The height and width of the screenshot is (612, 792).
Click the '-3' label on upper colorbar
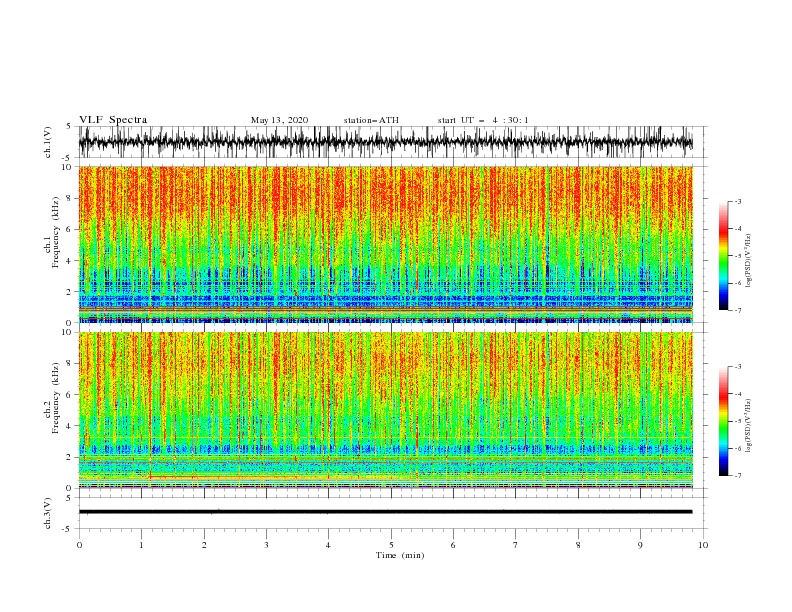click(x=737, y=201)
